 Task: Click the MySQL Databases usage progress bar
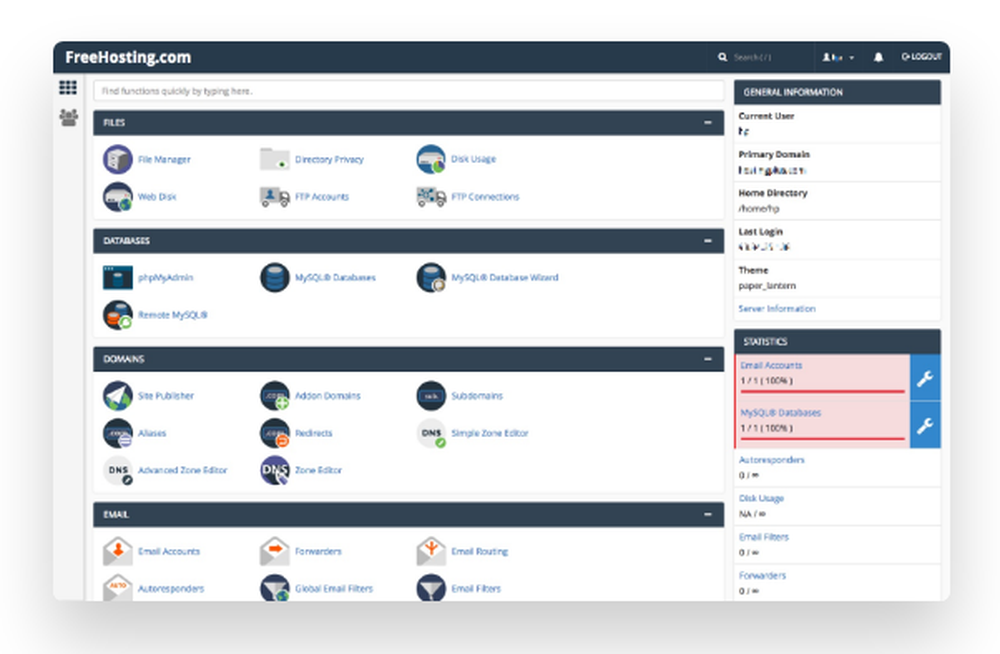point(822,439)
